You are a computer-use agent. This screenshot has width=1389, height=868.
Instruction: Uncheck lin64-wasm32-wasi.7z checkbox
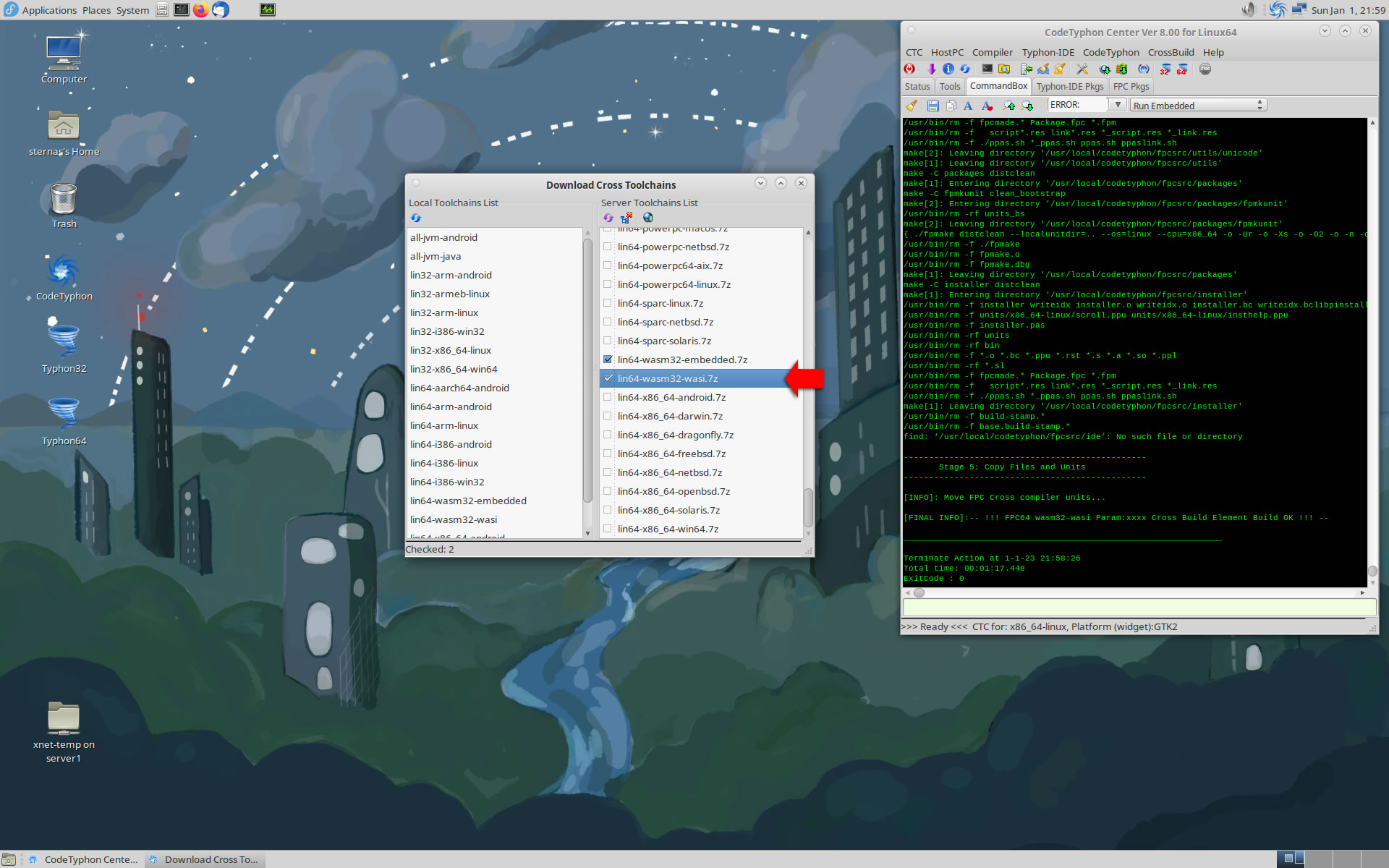pyautogui.click(x=608, y=378)
